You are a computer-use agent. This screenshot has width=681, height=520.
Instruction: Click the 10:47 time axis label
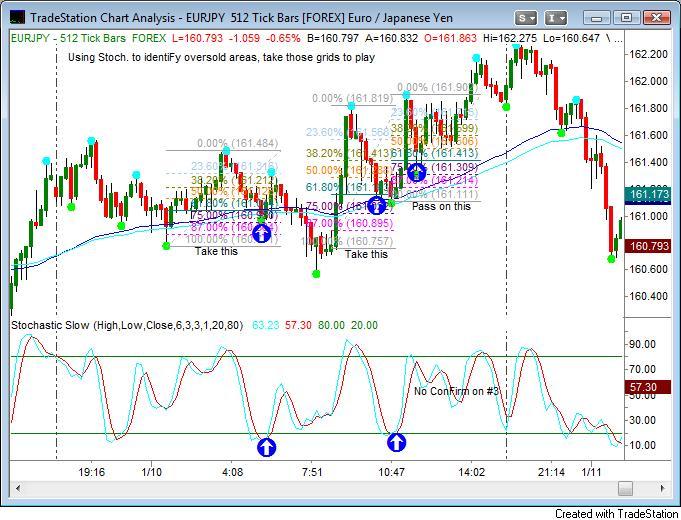click(x=392, y=472)
